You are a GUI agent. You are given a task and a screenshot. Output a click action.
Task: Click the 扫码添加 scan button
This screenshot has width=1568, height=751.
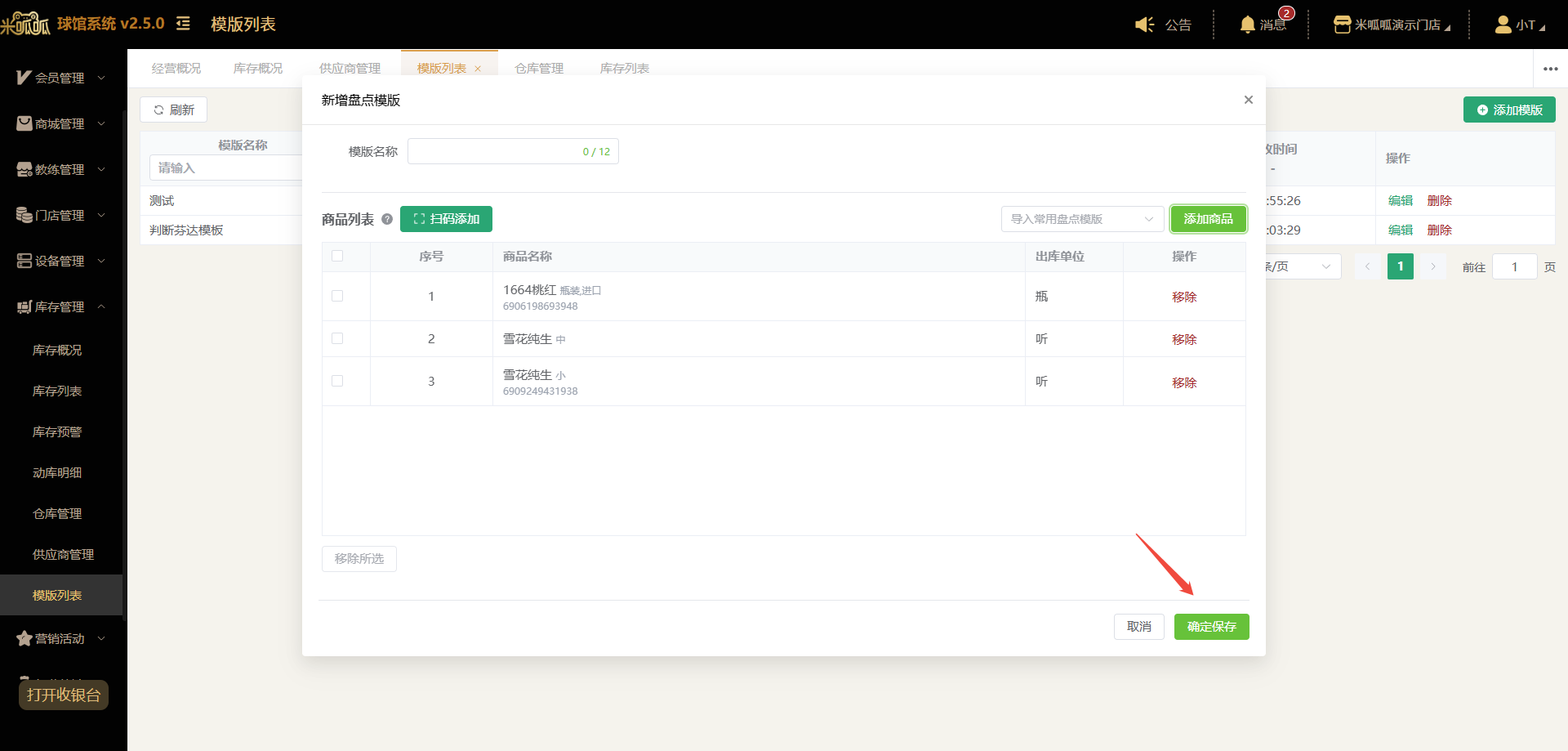(x=446, y=219)
